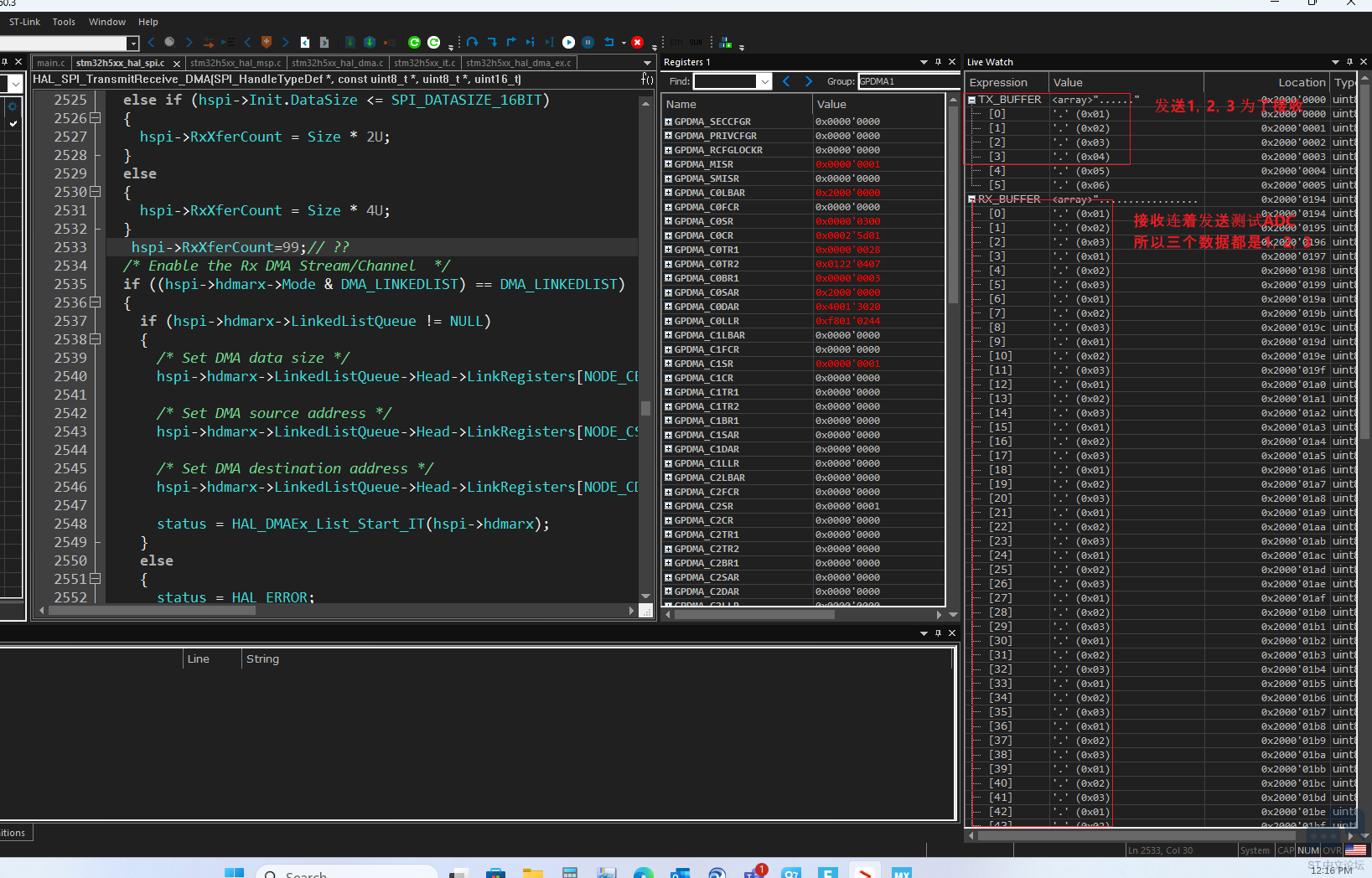Screen dimensions: 1372x878
Task: Click the Expression column header in Live Watch
Action: click(1007, 82)
